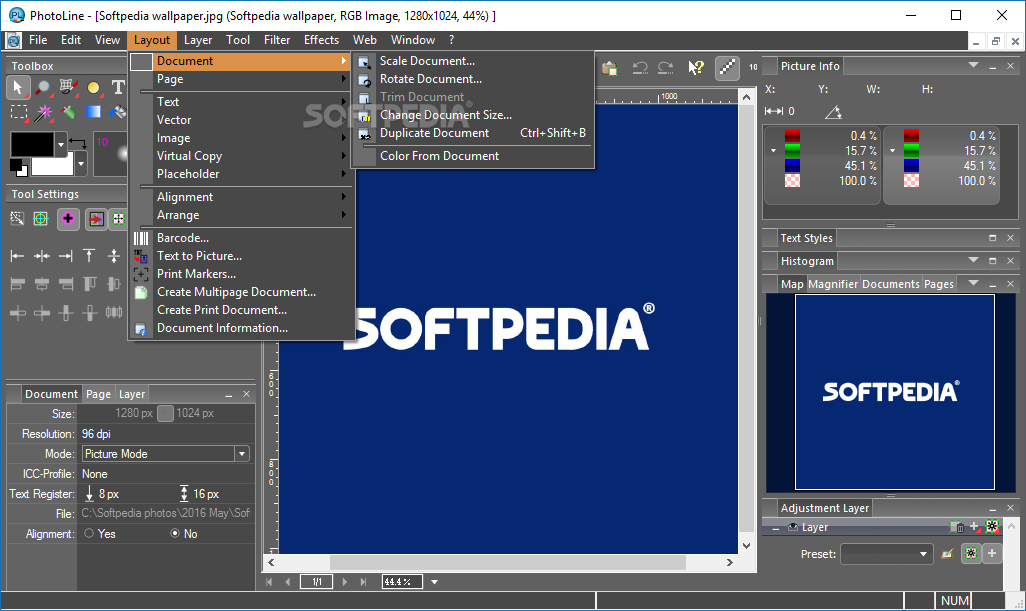
Task: Click the align left edges icon
Action: 18,256
